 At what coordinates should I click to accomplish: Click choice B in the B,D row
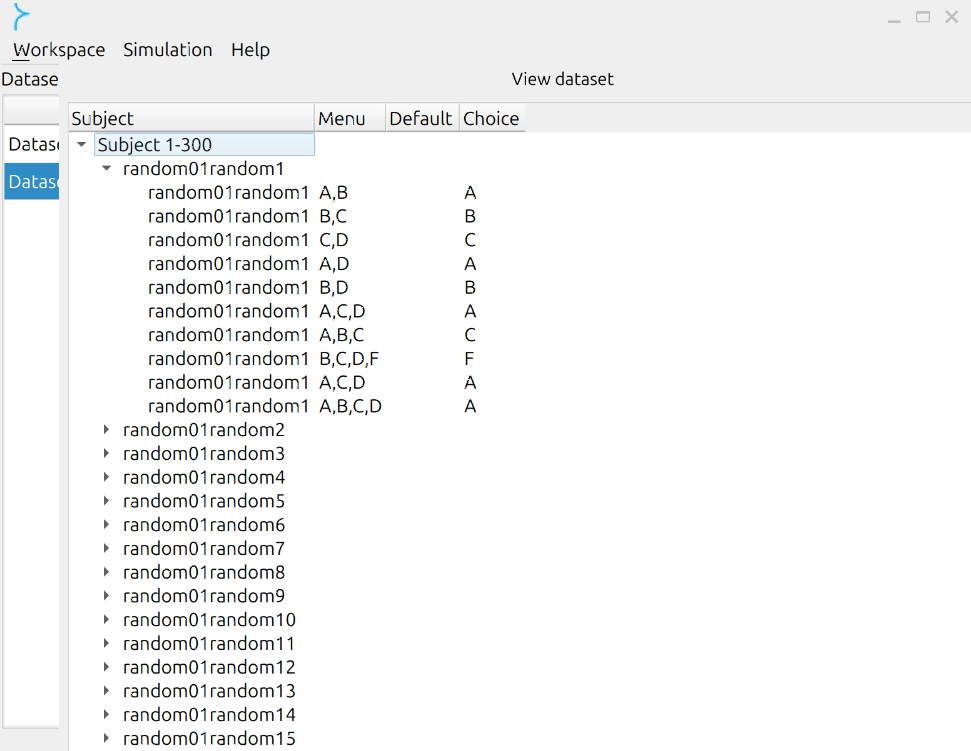[470, 287]
